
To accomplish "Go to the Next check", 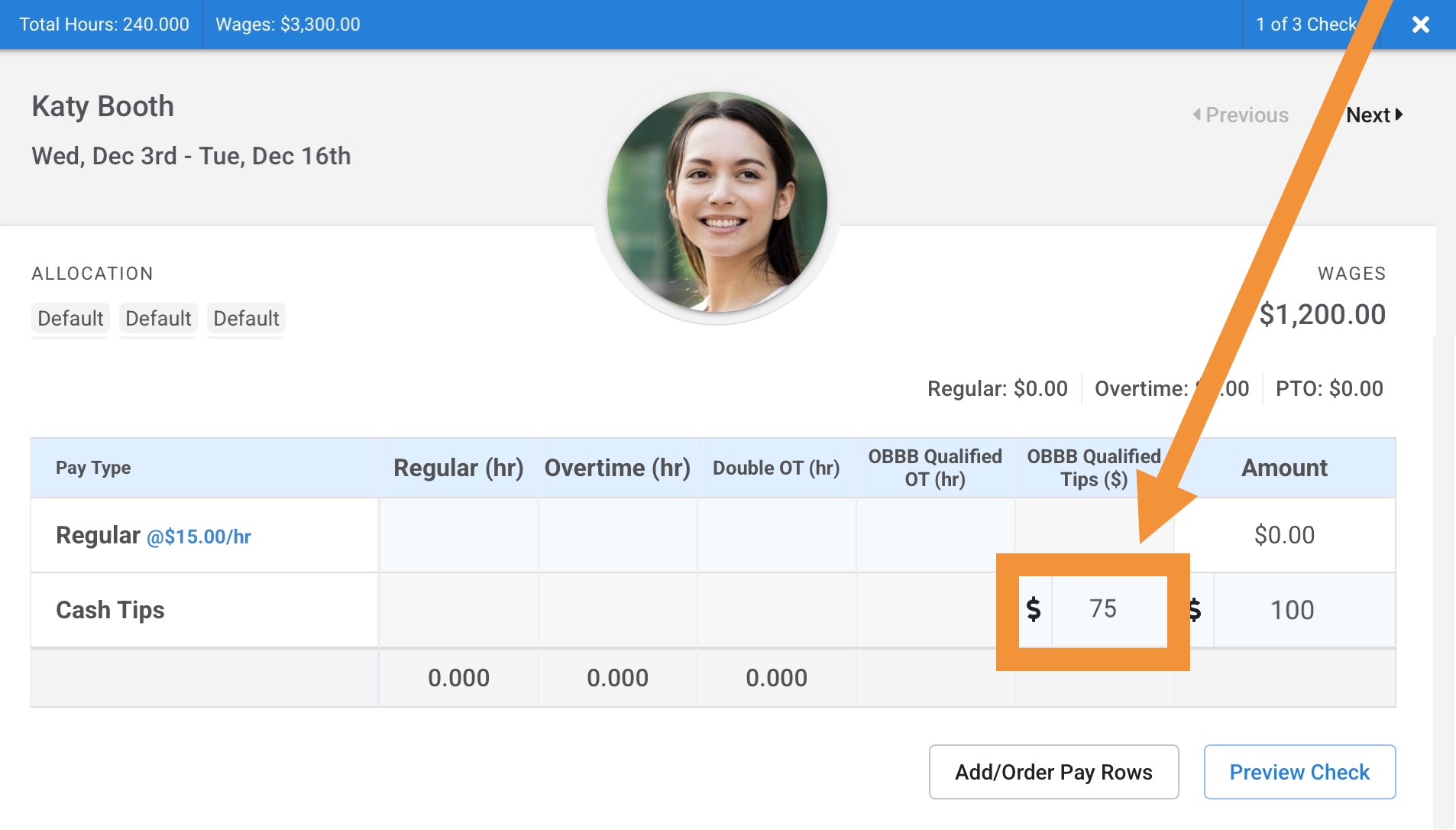I will coord(1373,115).
